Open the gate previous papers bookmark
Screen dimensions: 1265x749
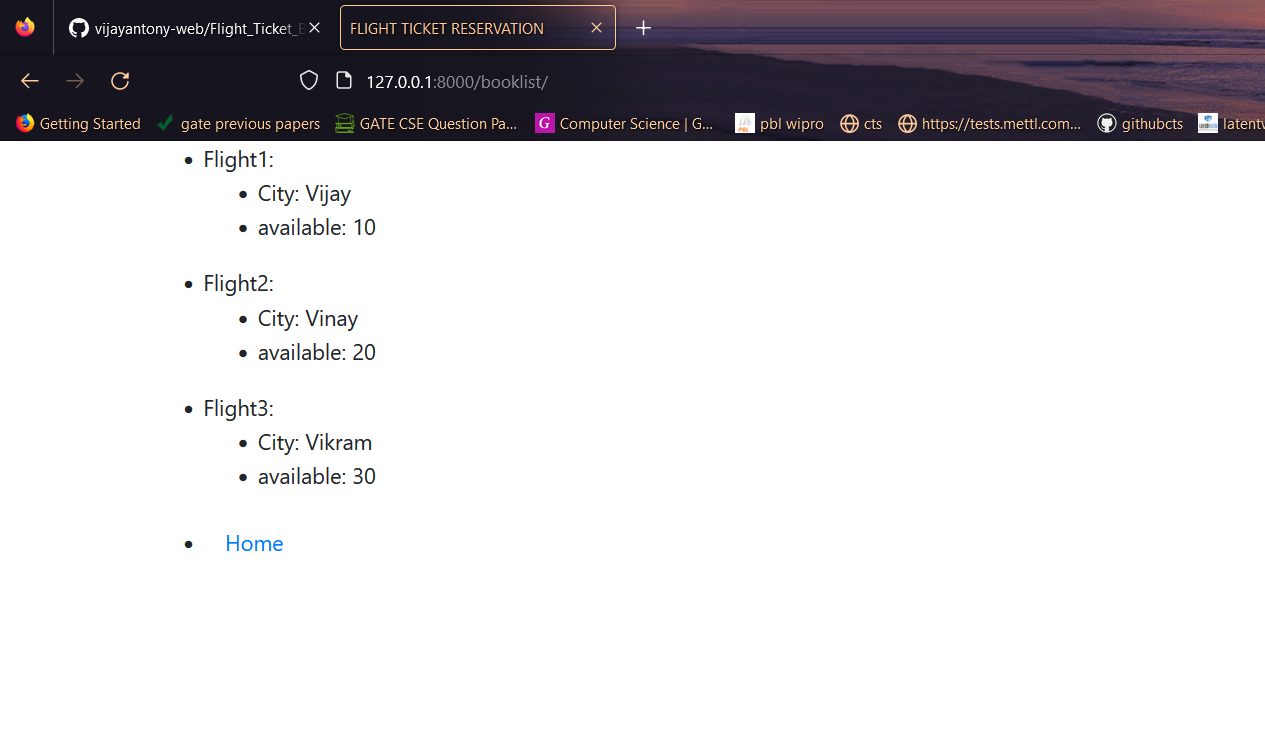pos(250,123)
